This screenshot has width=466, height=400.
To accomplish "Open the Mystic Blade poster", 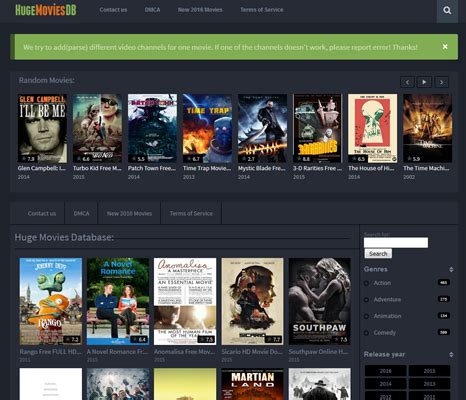I will click(262, 128).
